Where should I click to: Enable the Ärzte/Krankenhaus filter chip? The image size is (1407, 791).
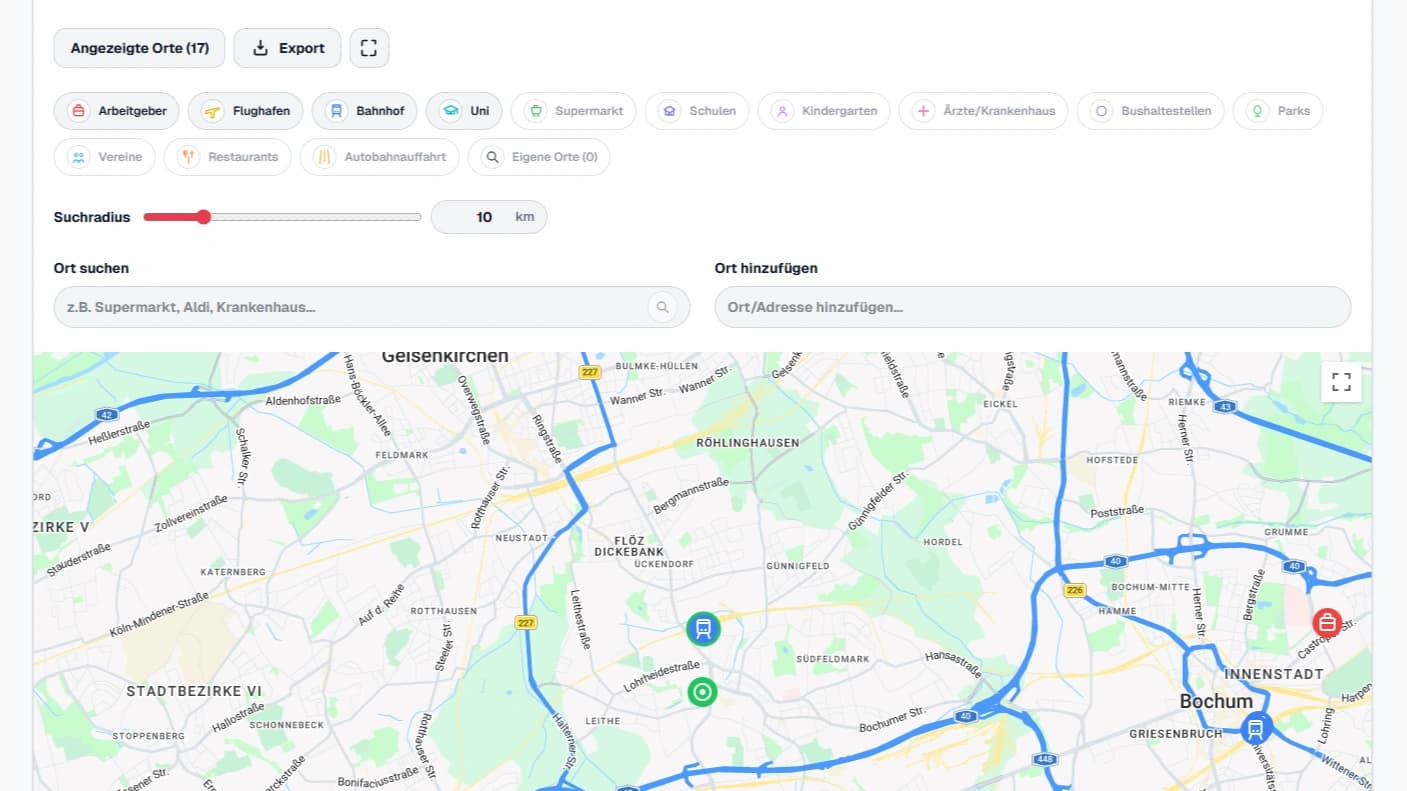pos(983,111)
